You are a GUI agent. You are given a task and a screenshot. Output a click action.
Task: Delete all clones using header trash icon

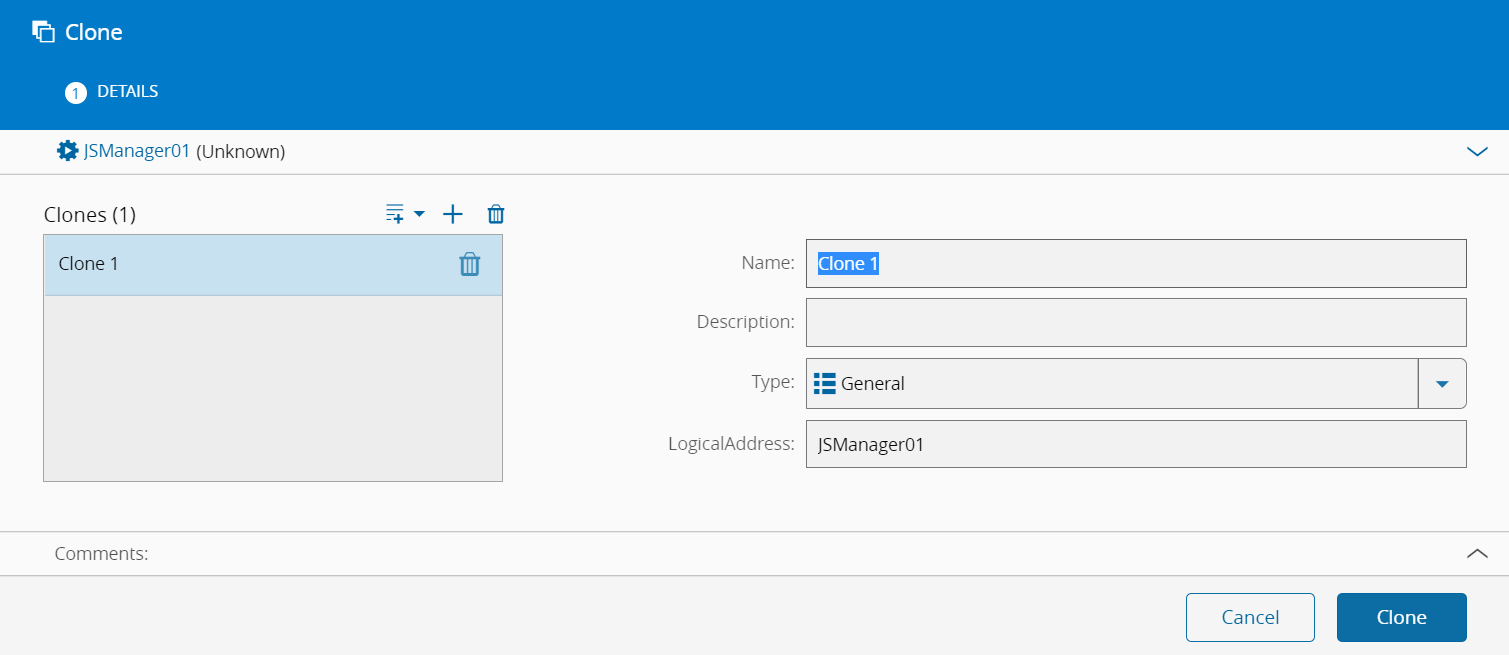tap(496, 214)
